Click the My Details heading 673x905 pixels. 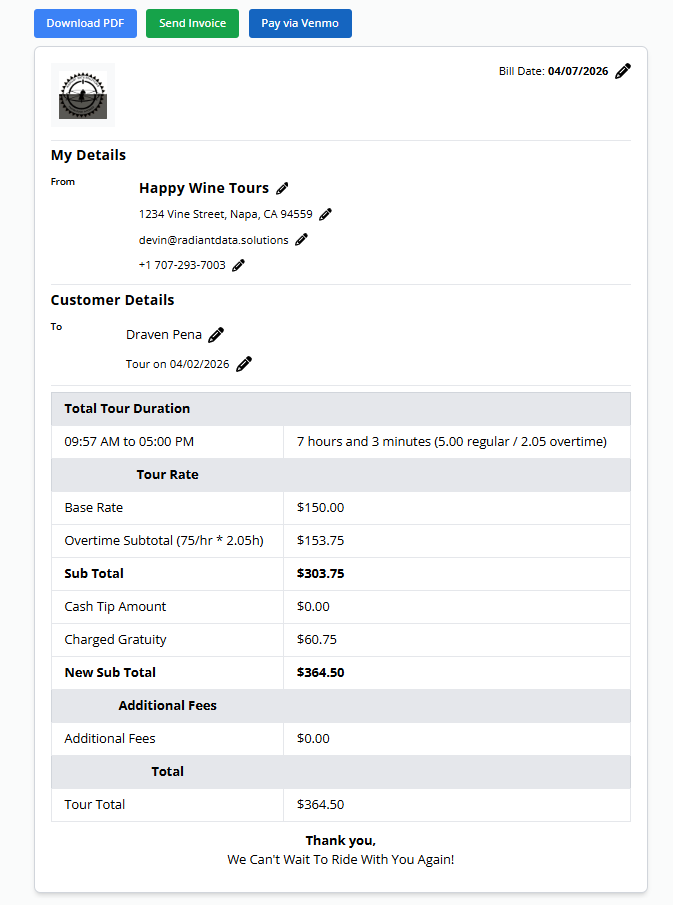point(88,155)
